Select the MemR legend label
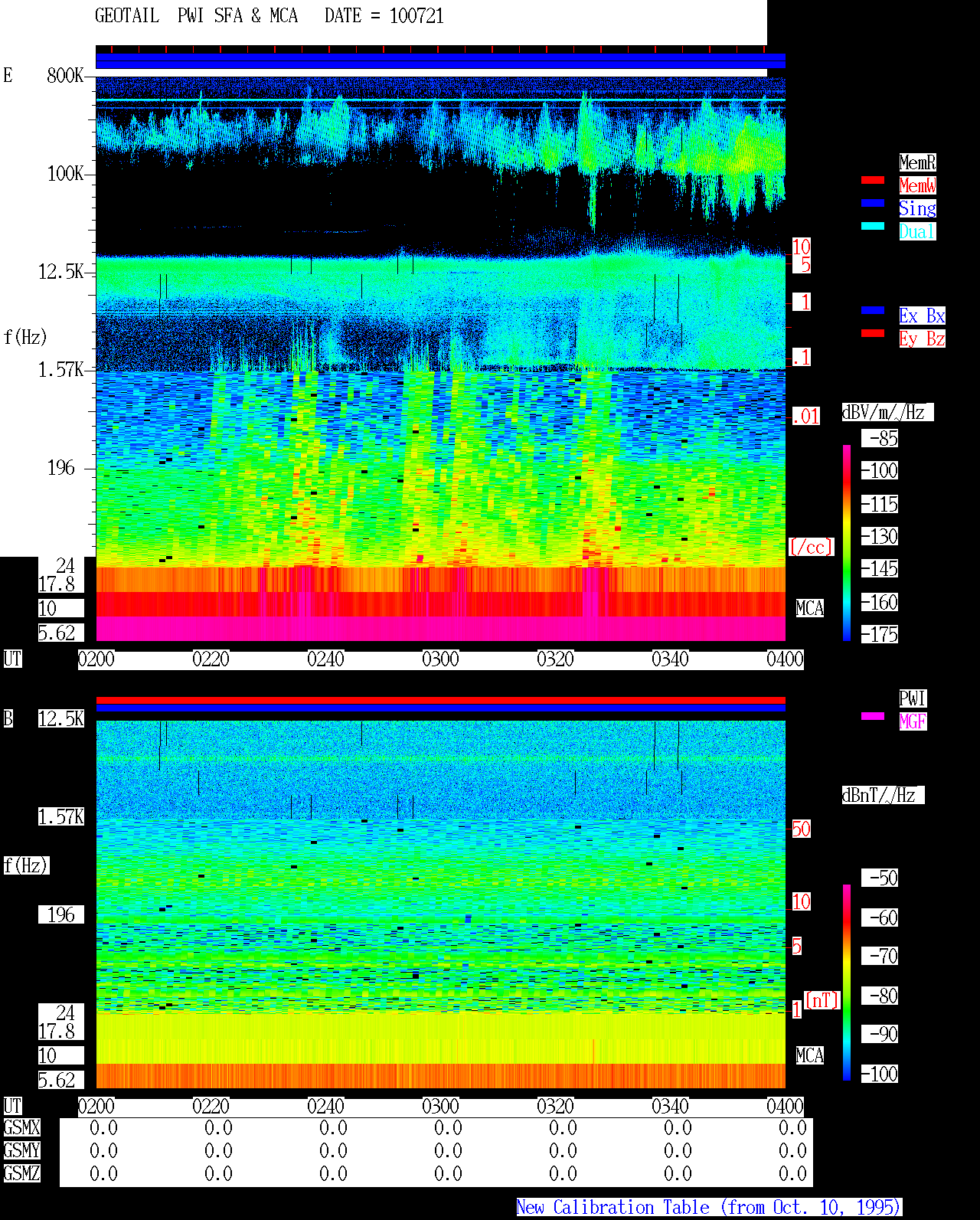980x1220 pixels. tap(917, 162)
